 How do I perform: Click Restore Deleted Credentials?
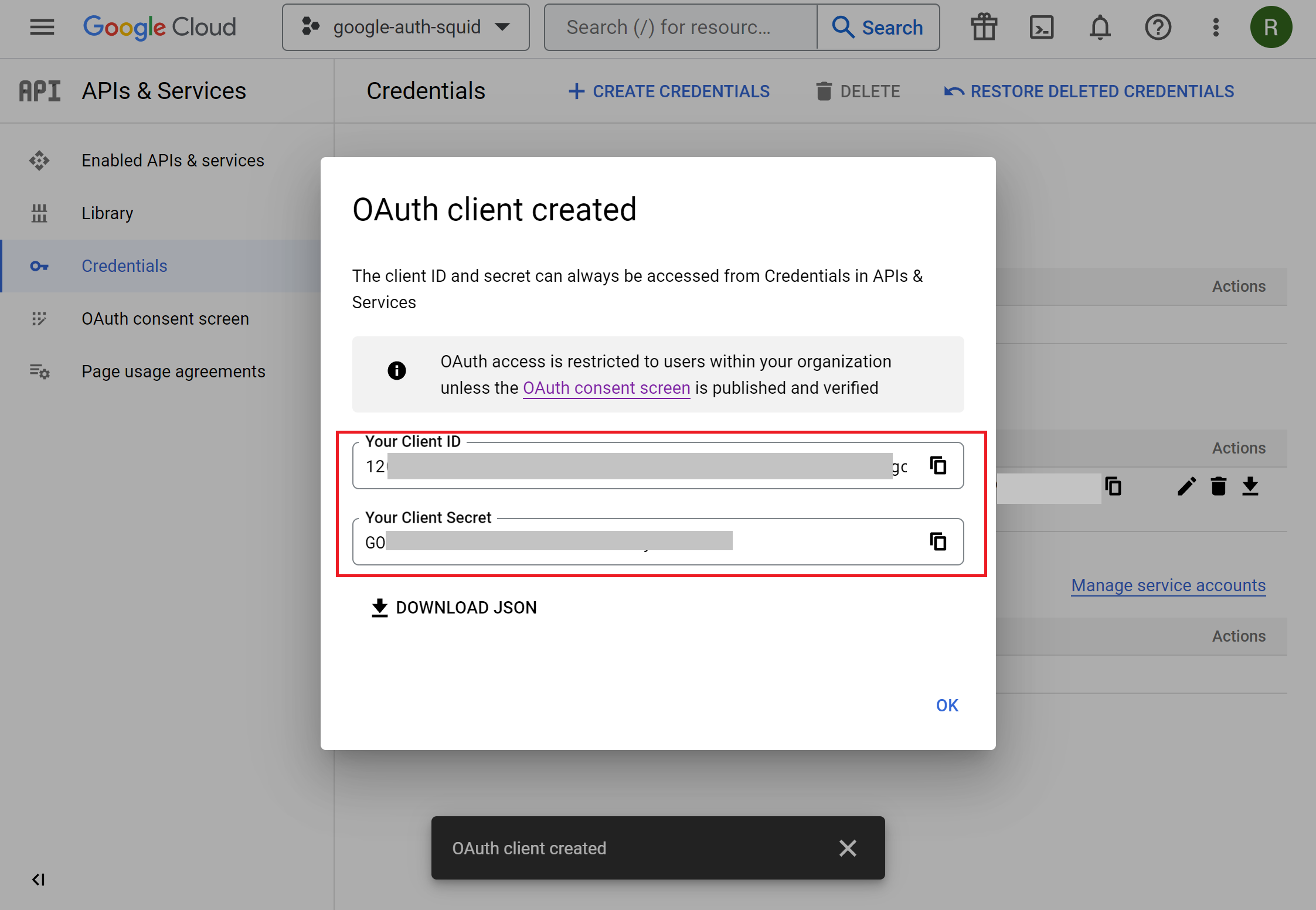point(1089,91)
